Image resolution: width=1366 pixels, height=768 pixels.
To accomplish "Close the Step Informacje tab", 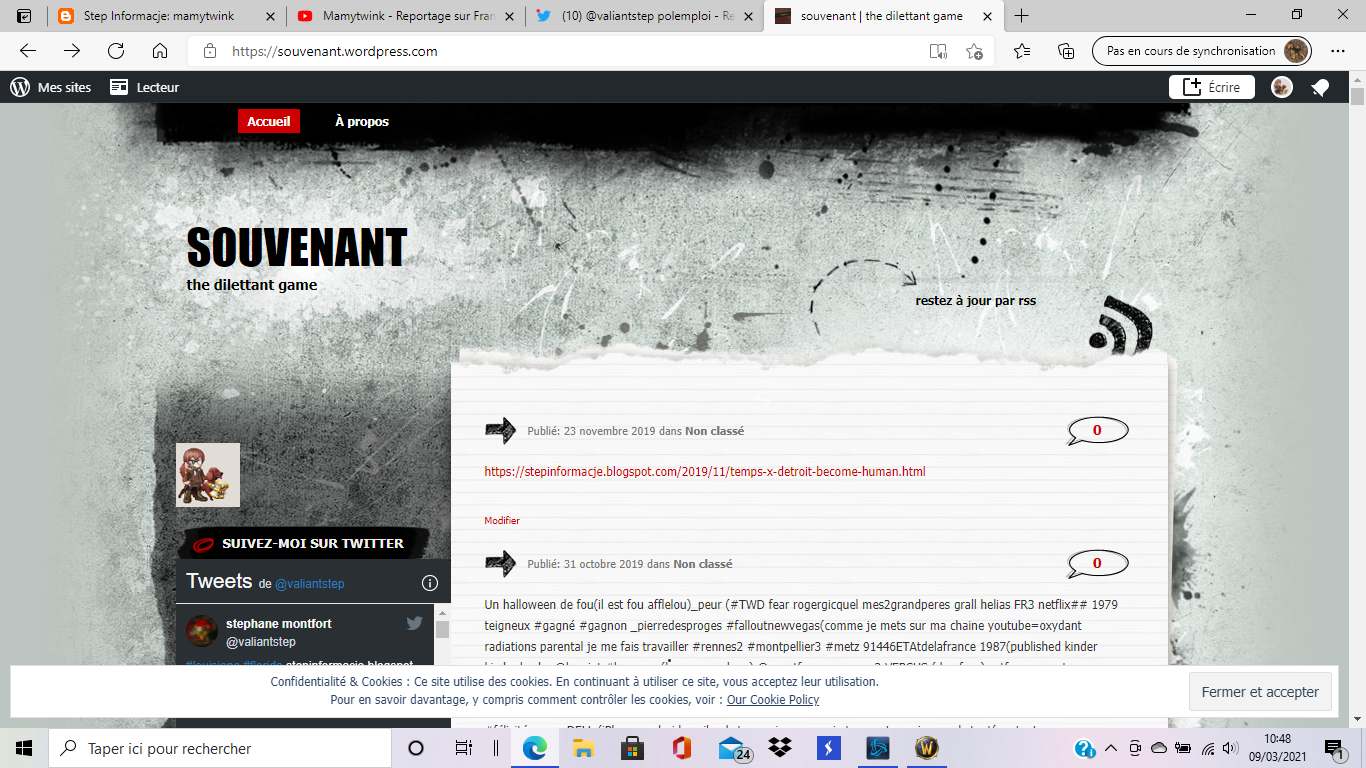I will point(270,16).
